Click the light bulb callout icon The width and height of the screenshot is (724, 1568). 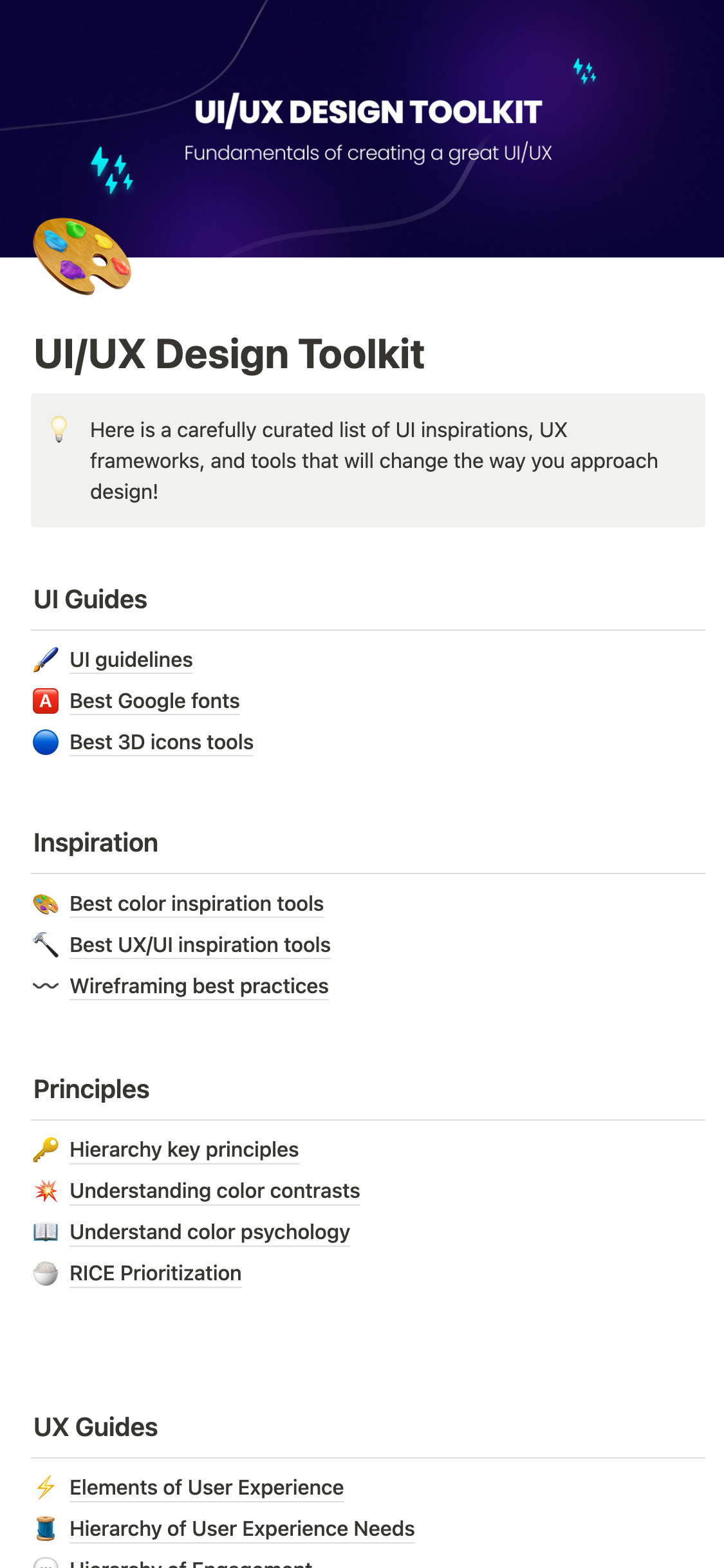pos(59,429)
